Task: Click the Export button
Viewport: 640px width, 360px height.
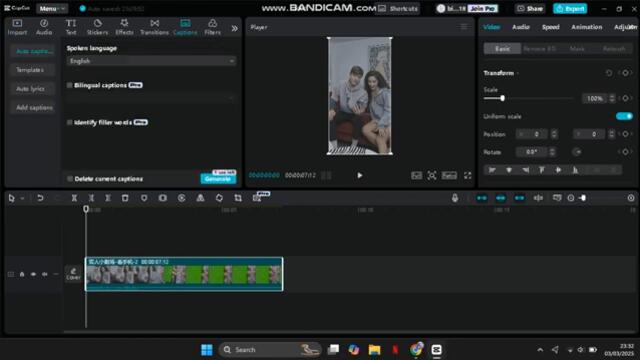Action: tap(570, 9)
